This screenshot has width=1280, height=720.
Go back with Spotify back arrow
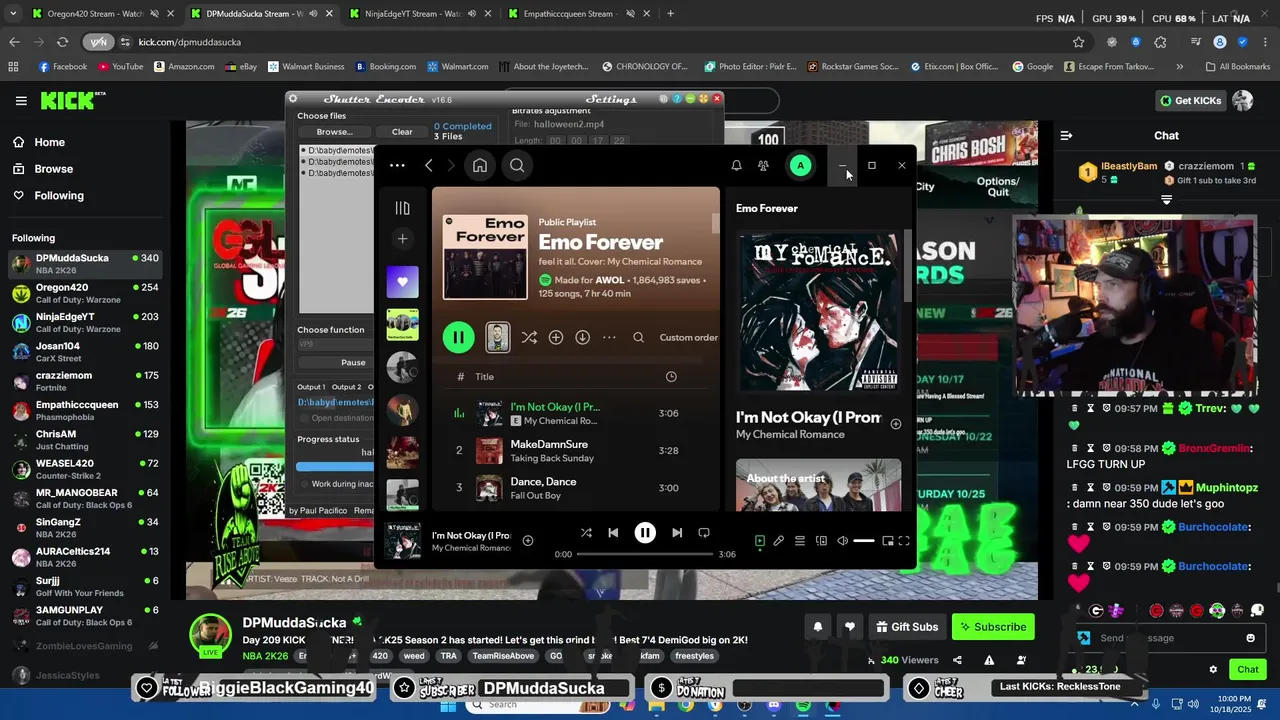[x=429, y=166]
